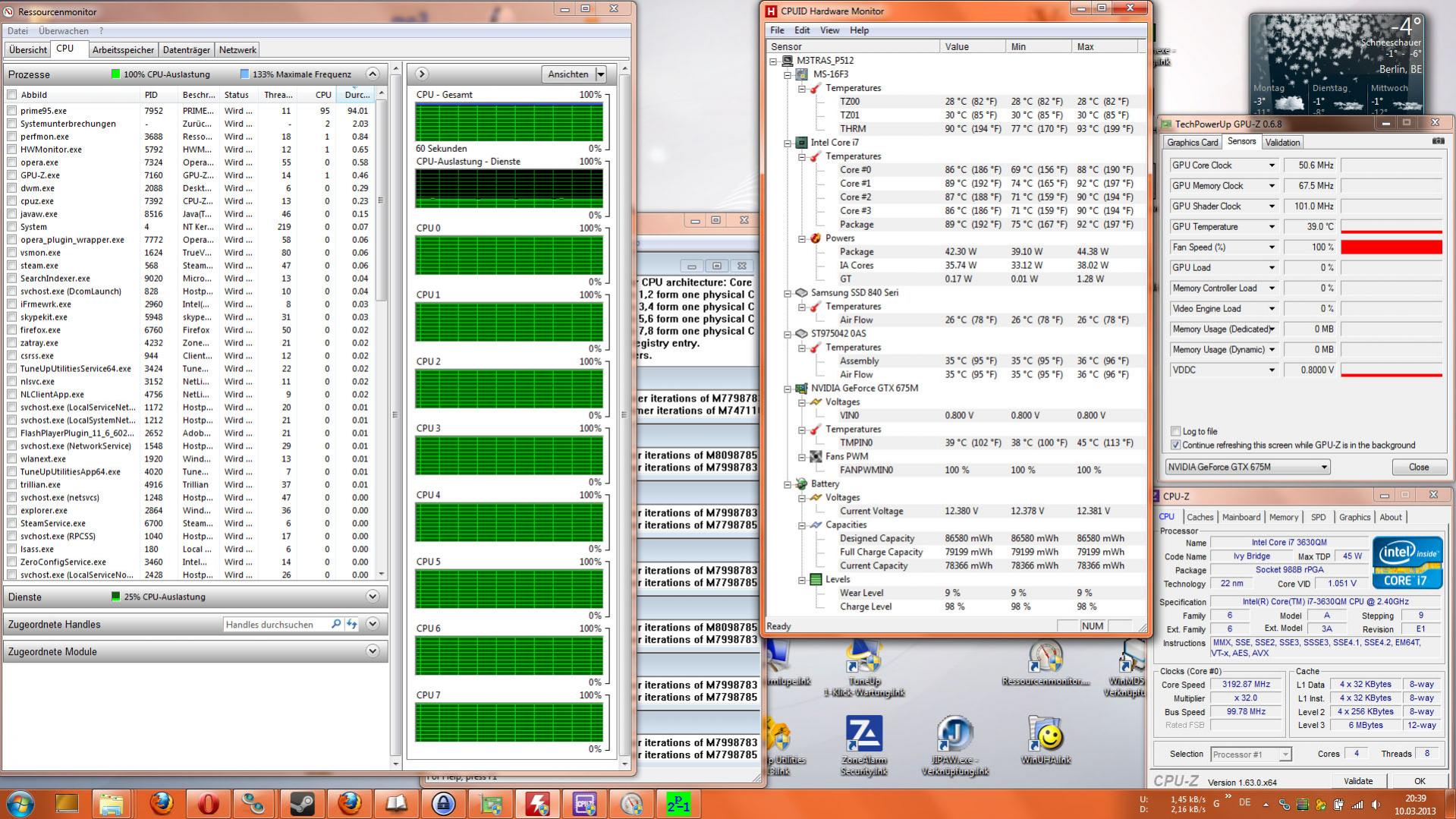The width and height of the screenshot is (1456, 819).
Task: Click the book icon in the taskbar
Action: click(396, 804)
